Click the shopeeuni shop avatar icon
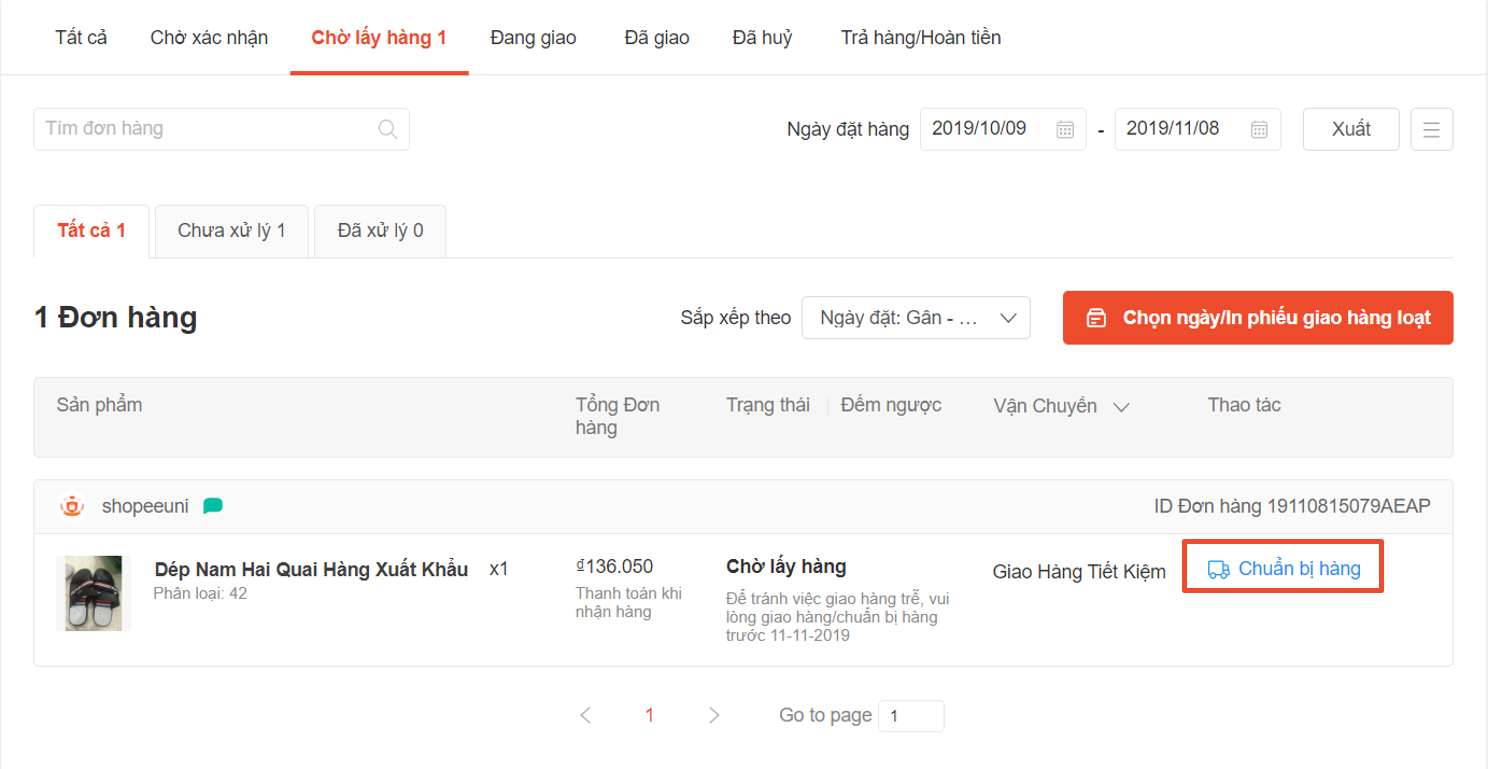Viewport: 1488px width, 769px height. tap(72, 506)
